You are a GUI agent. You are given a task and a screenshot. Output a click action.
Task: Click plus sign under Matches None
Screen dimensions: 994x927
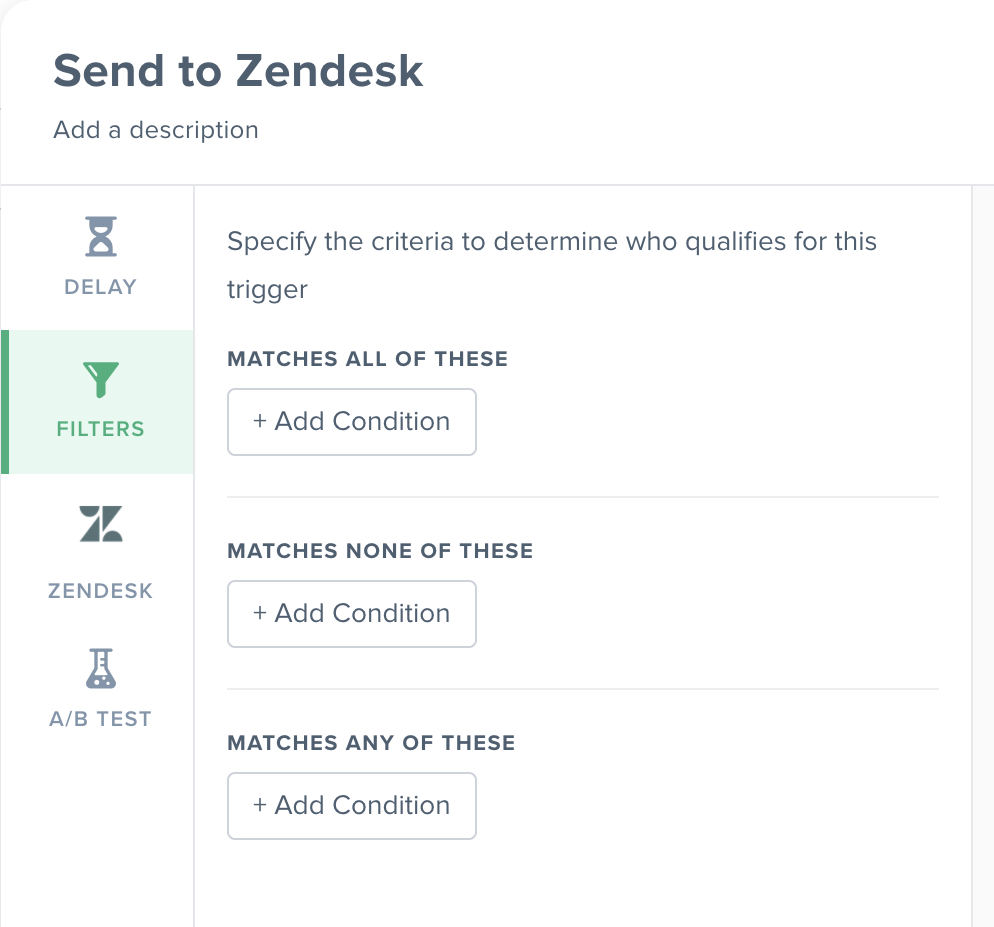[259, 614]
